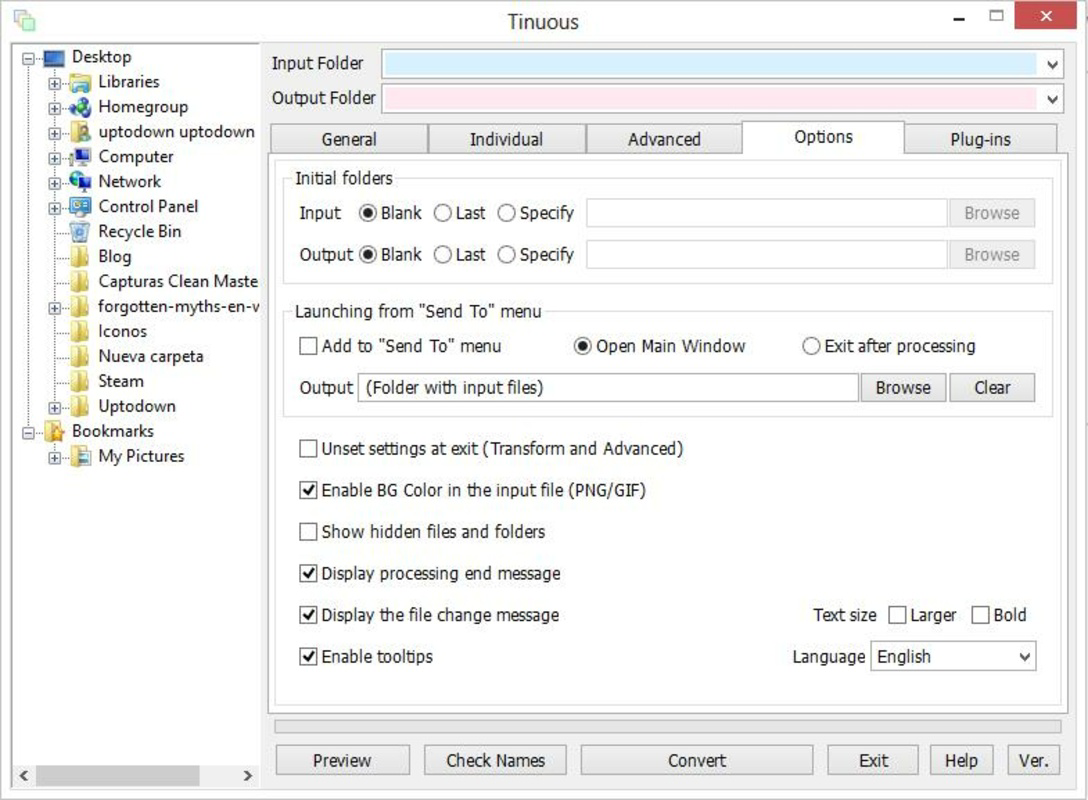
Task: Expand the Network tree node
Action: pos(55,184)
